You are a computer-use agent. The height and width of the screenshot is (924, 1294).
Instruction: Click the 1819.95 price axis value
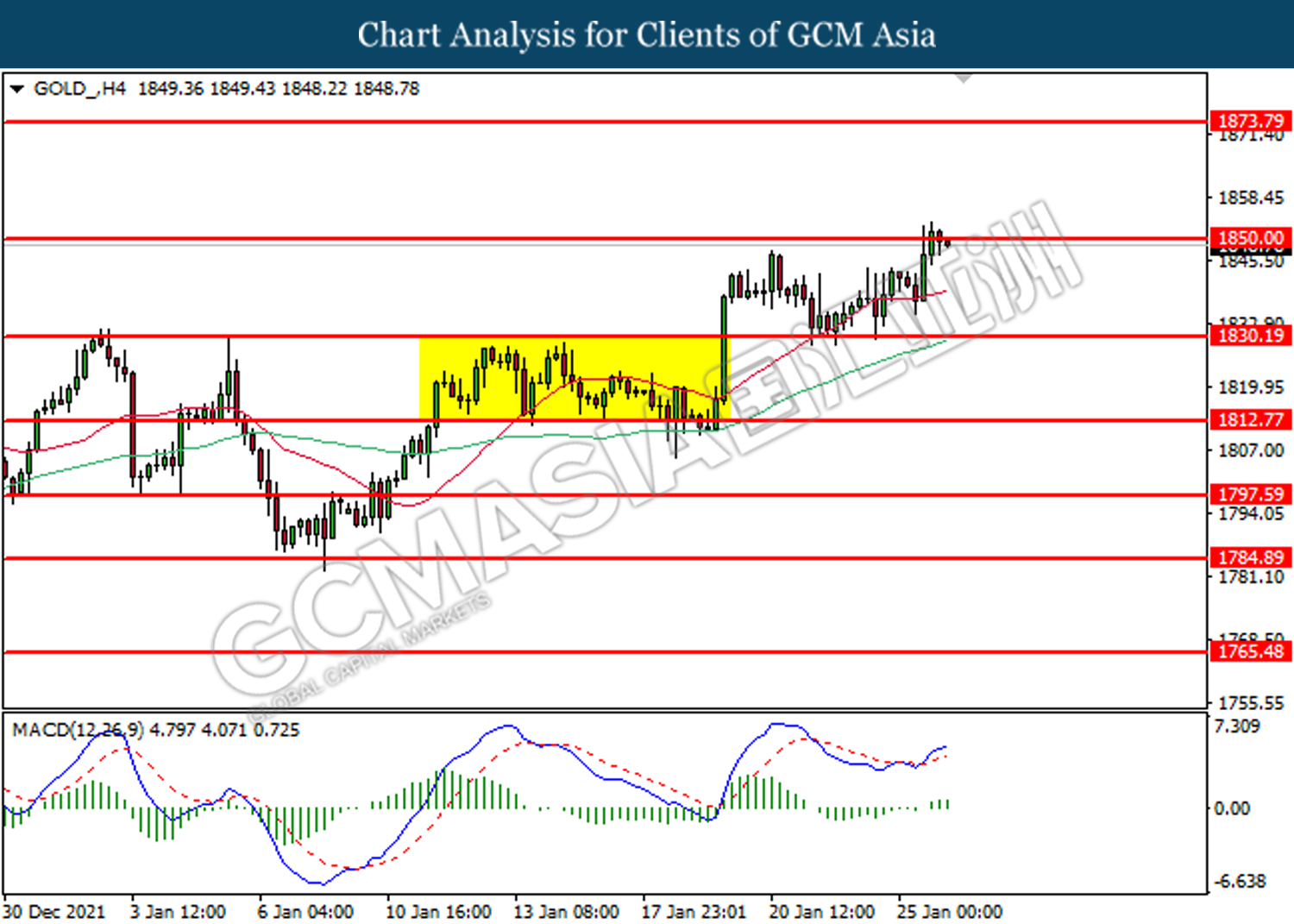coord(1250,387)
